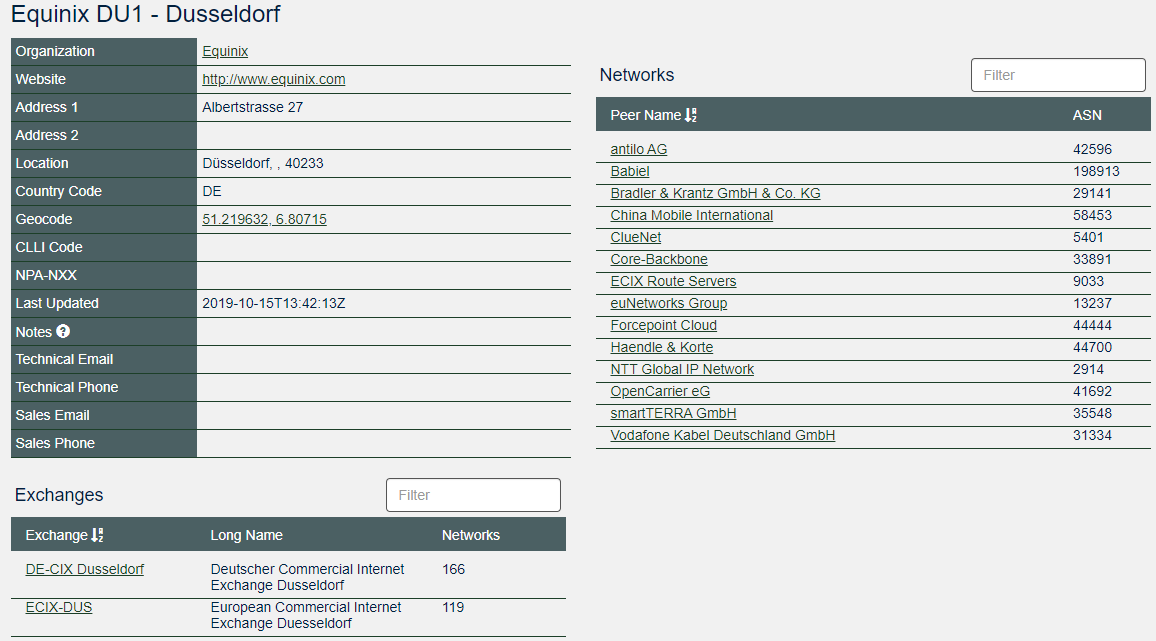Click the Equinix DU1 - Dusseldorf page title
The image size is (1156, 641).
point(146,14)
